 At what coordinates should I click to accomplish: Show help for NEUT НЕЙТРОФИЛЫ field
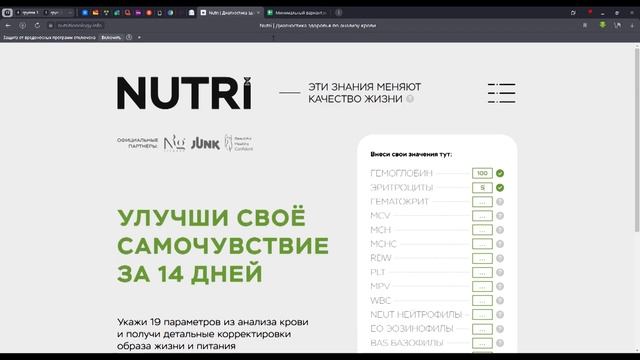click(x=500, y=315)
